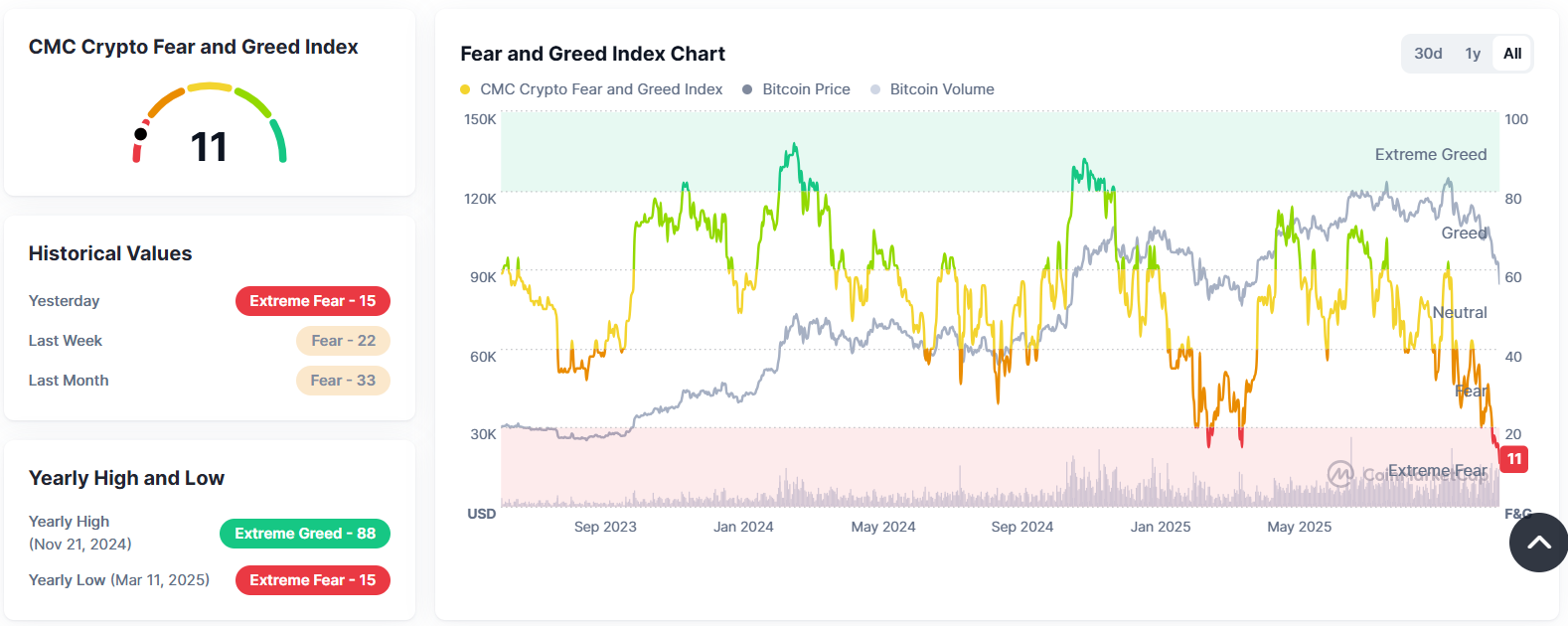
Task: Toggle the CMC Crypto Fear and Greed Index legend
Action: 601,89
